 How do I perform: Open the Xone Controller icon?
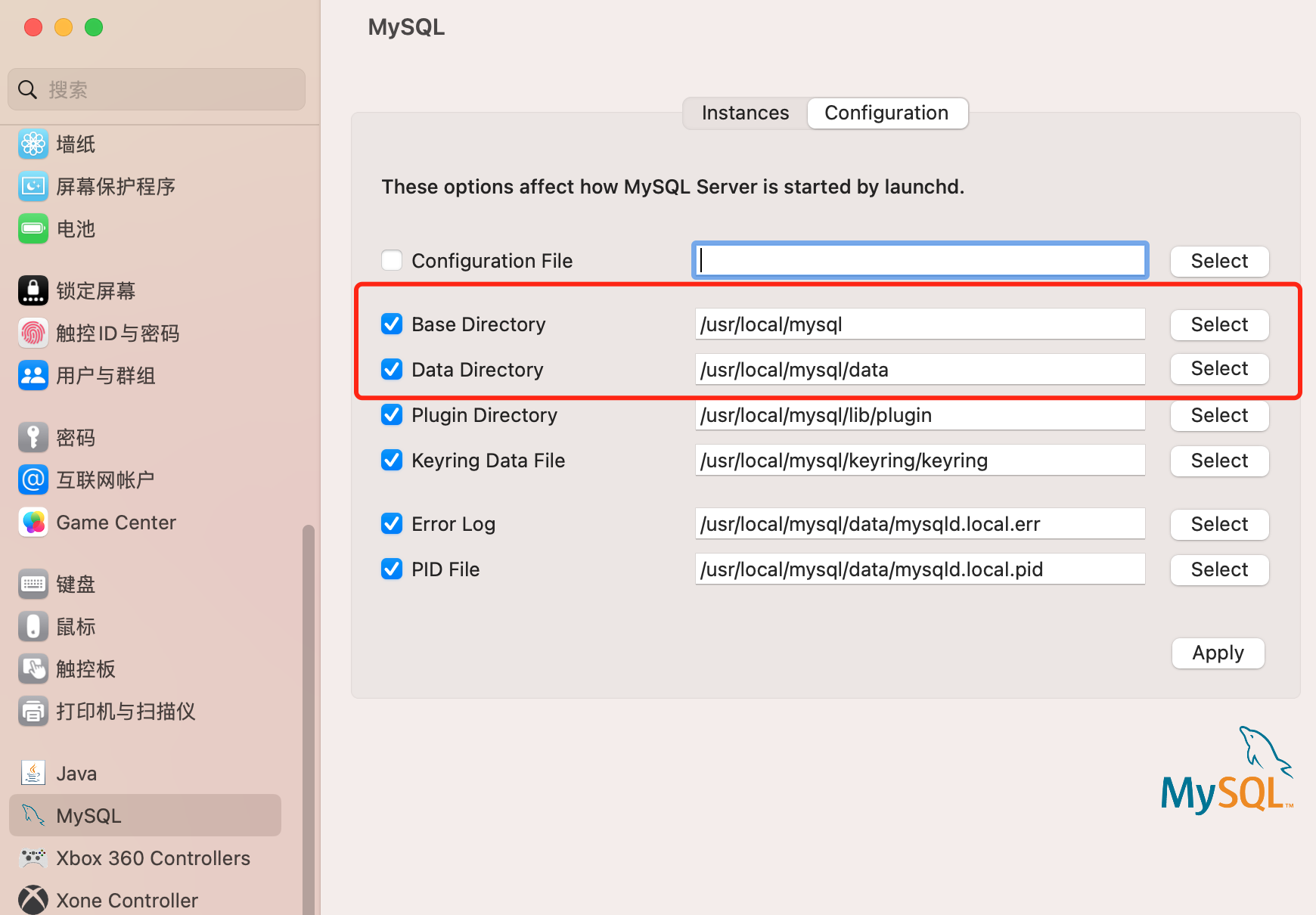pos(33,900)
